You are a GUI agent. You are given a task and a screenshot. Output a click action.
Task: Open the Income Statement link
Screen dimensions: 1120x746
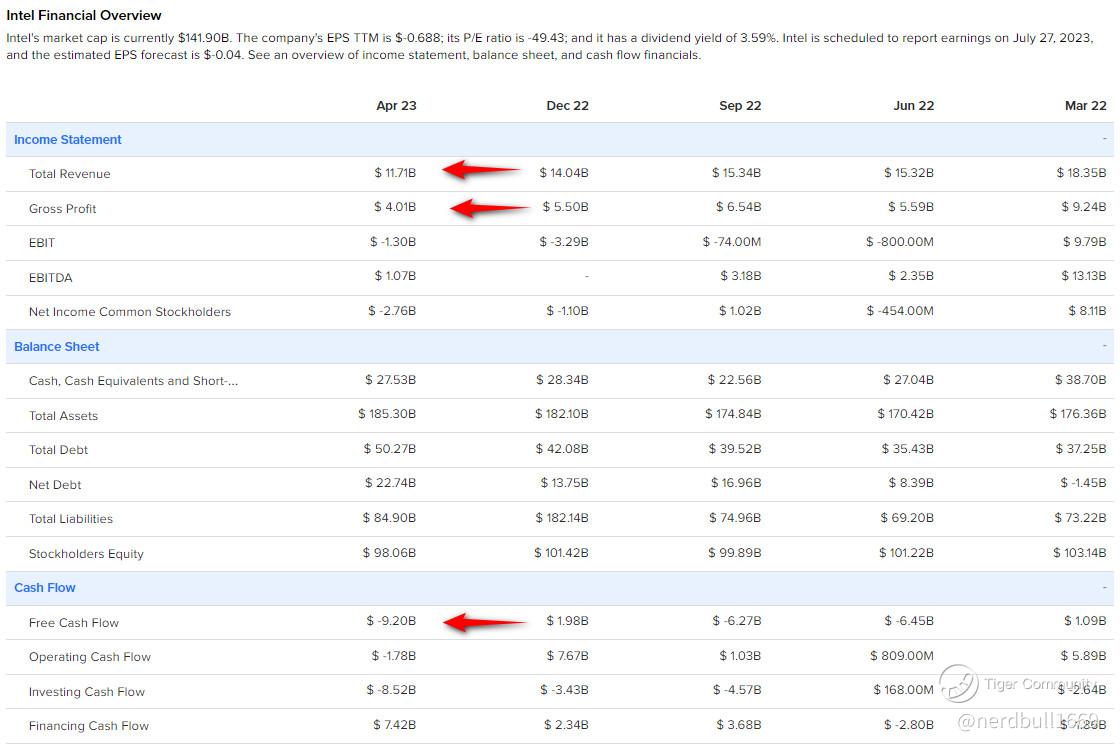point(68,139)
